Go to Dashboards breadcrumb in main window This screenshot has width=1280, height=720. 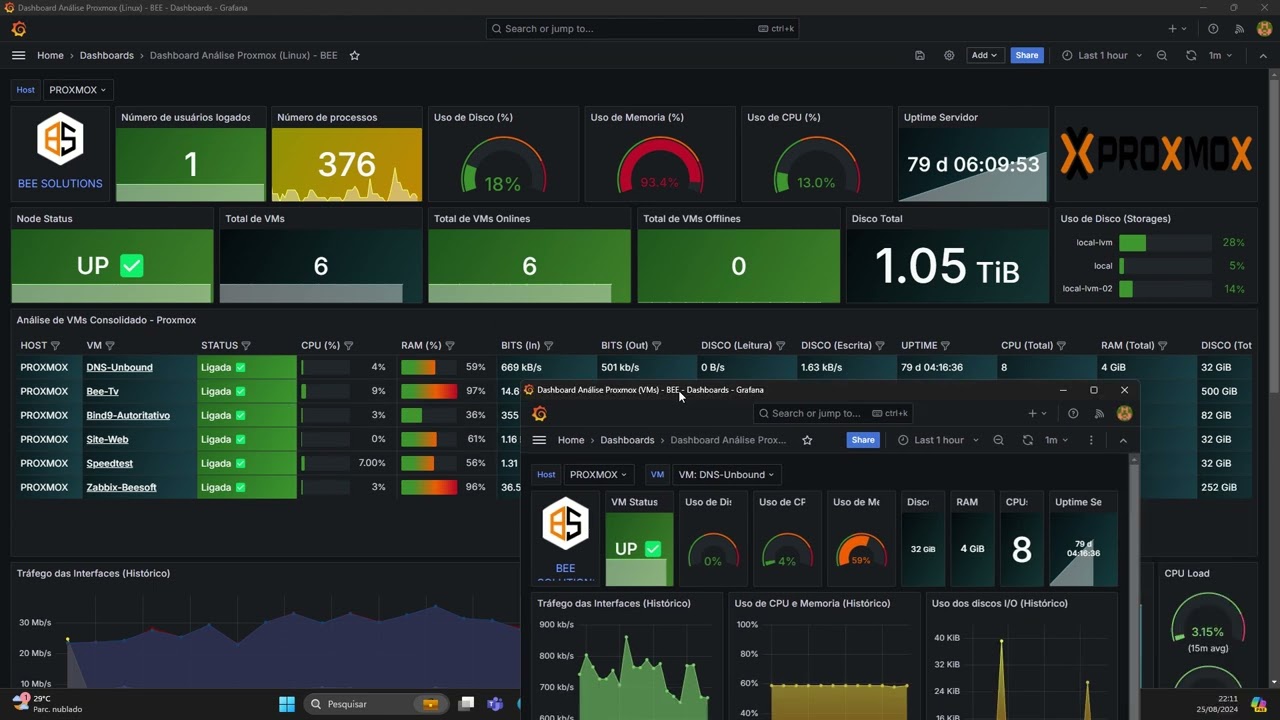click(x=106, y=56)
